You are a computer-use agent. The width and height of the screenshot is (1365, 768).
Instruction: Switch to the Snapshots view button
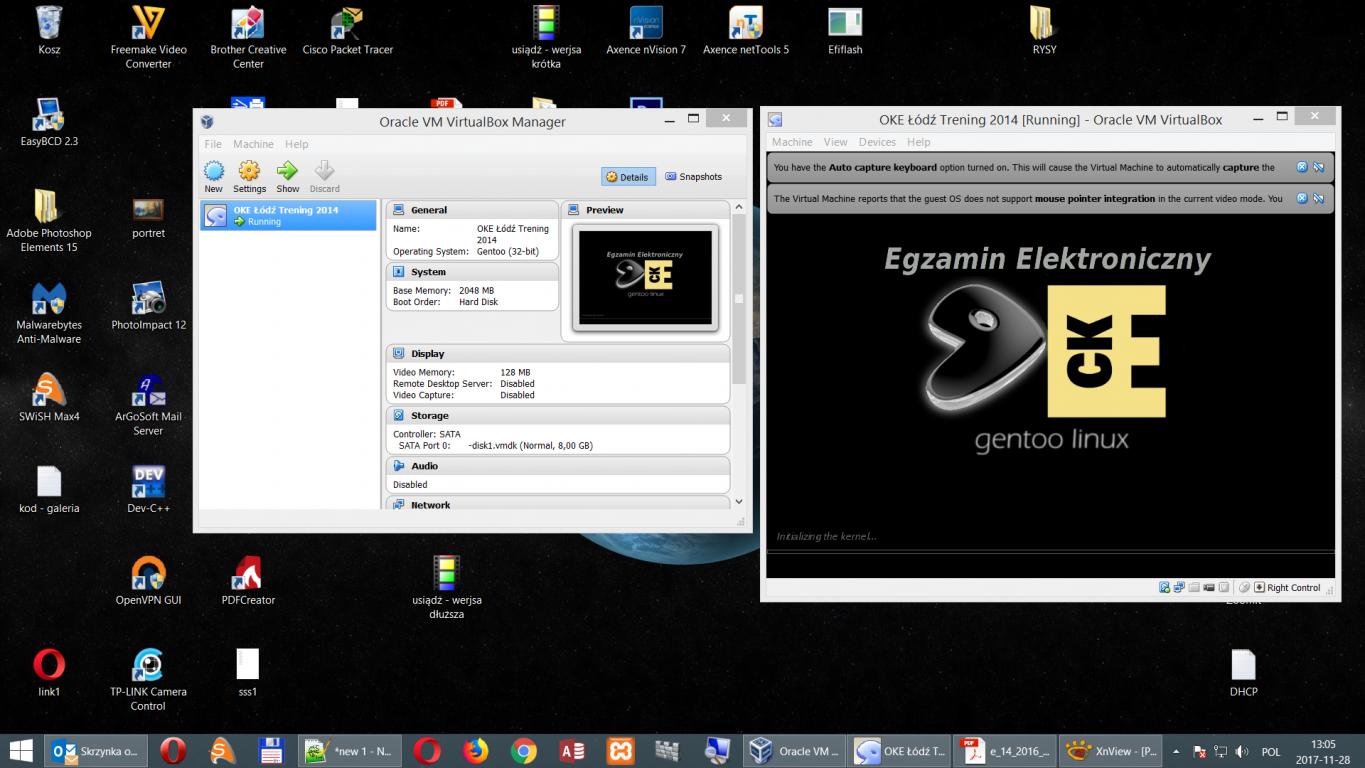point(693,177)
